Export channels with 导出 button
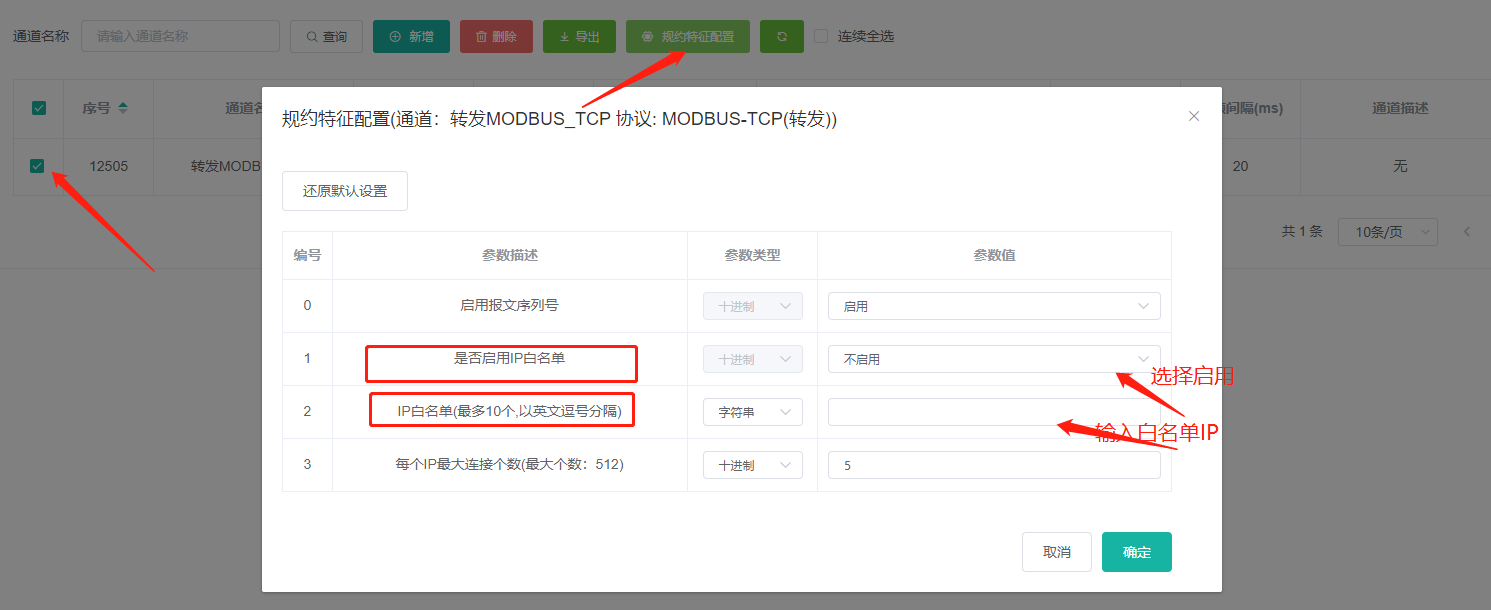This screenshot has height=610, width=1491. (x=579, y=37)
